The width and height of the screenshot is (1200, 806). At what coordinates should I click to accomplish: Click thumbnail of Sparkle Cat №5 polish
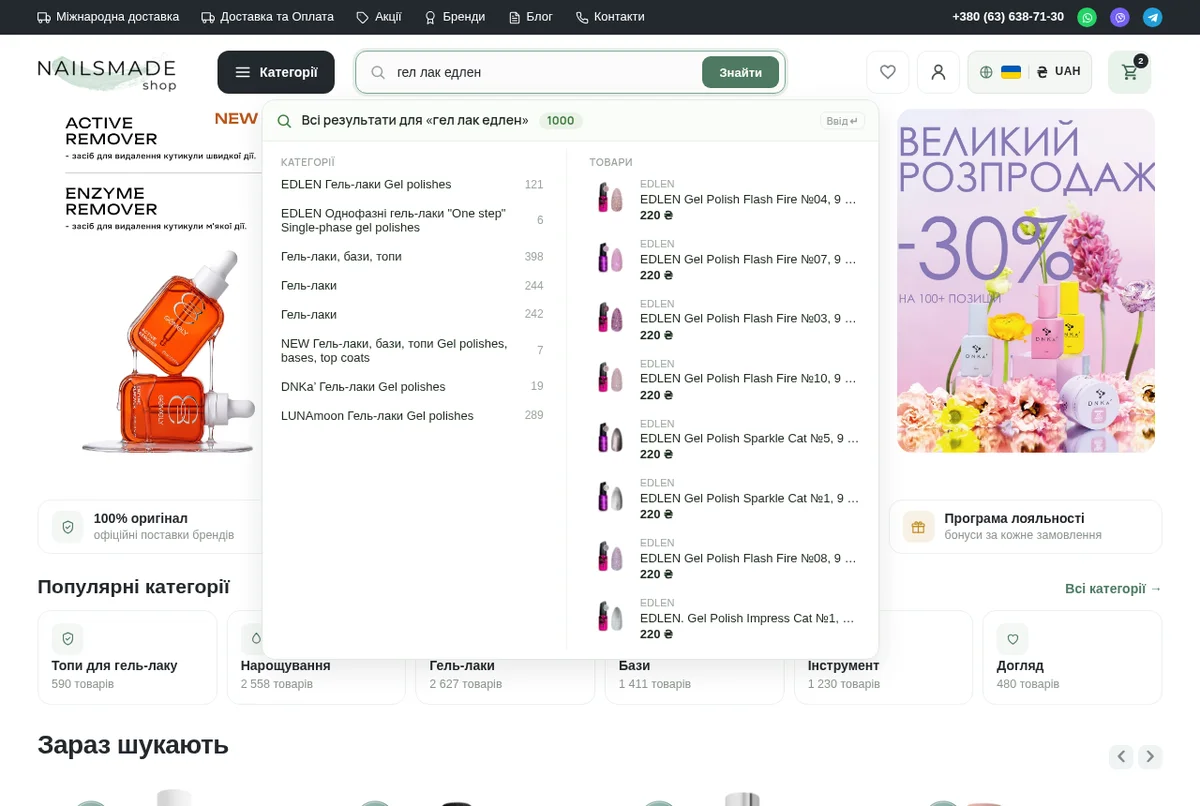click(610, 438)
